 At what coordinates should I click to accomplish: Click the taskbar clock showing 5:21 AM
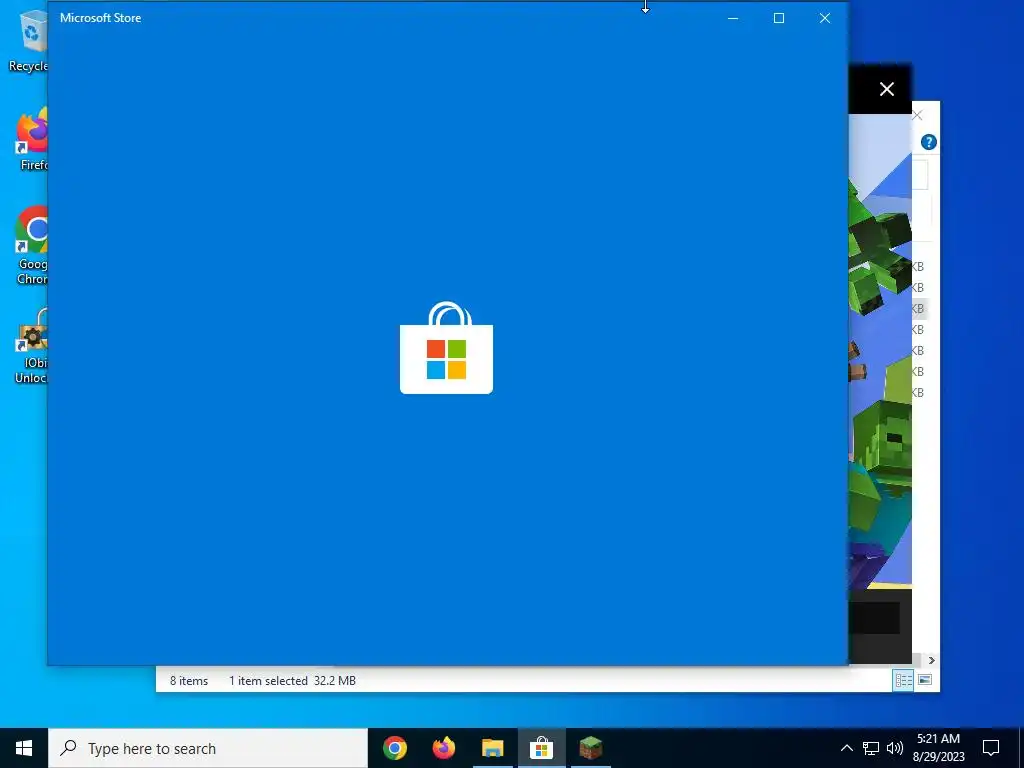point(938,748)
